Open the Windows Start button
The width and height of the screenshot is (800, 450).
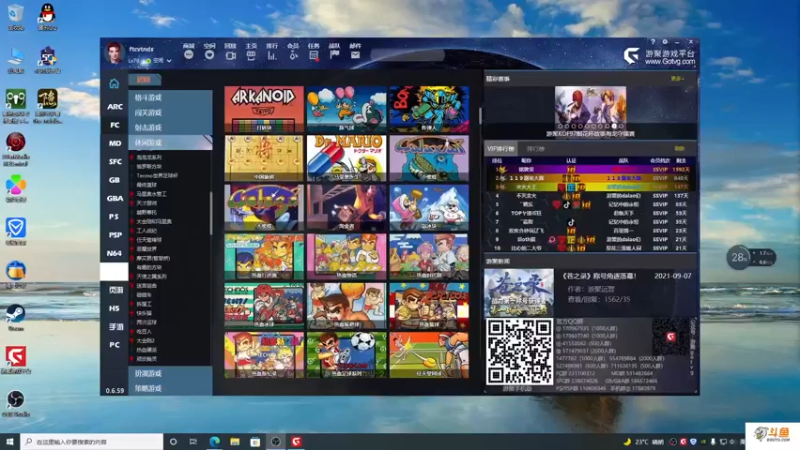pyautogui.click(x=10, y=441)
